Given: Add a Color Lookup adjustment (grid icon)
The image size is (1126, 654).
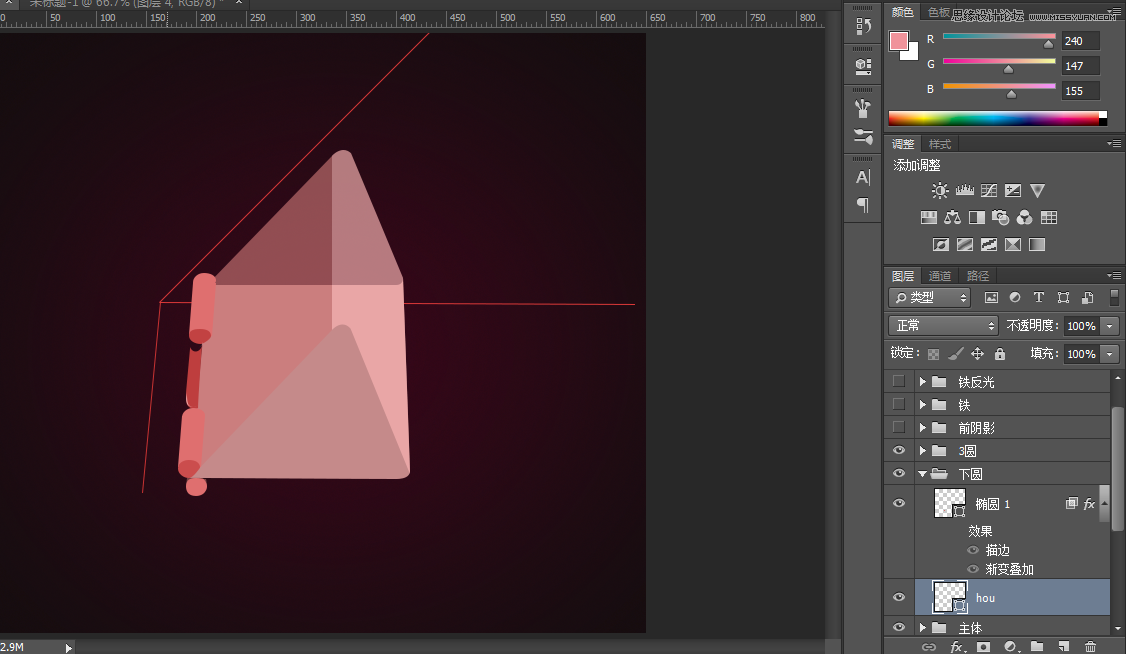Looking at the screenshot, I should [x=1048, y=217].
